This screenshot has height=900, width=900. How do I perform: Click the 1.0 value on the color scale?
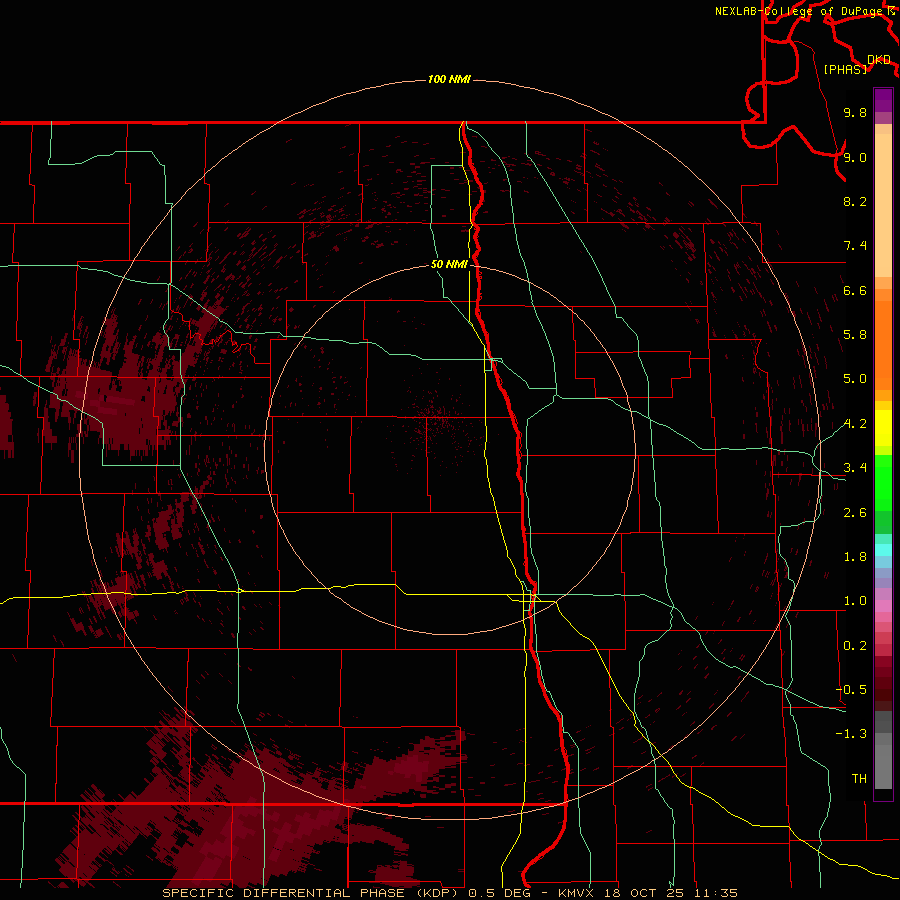click(855, 601)
